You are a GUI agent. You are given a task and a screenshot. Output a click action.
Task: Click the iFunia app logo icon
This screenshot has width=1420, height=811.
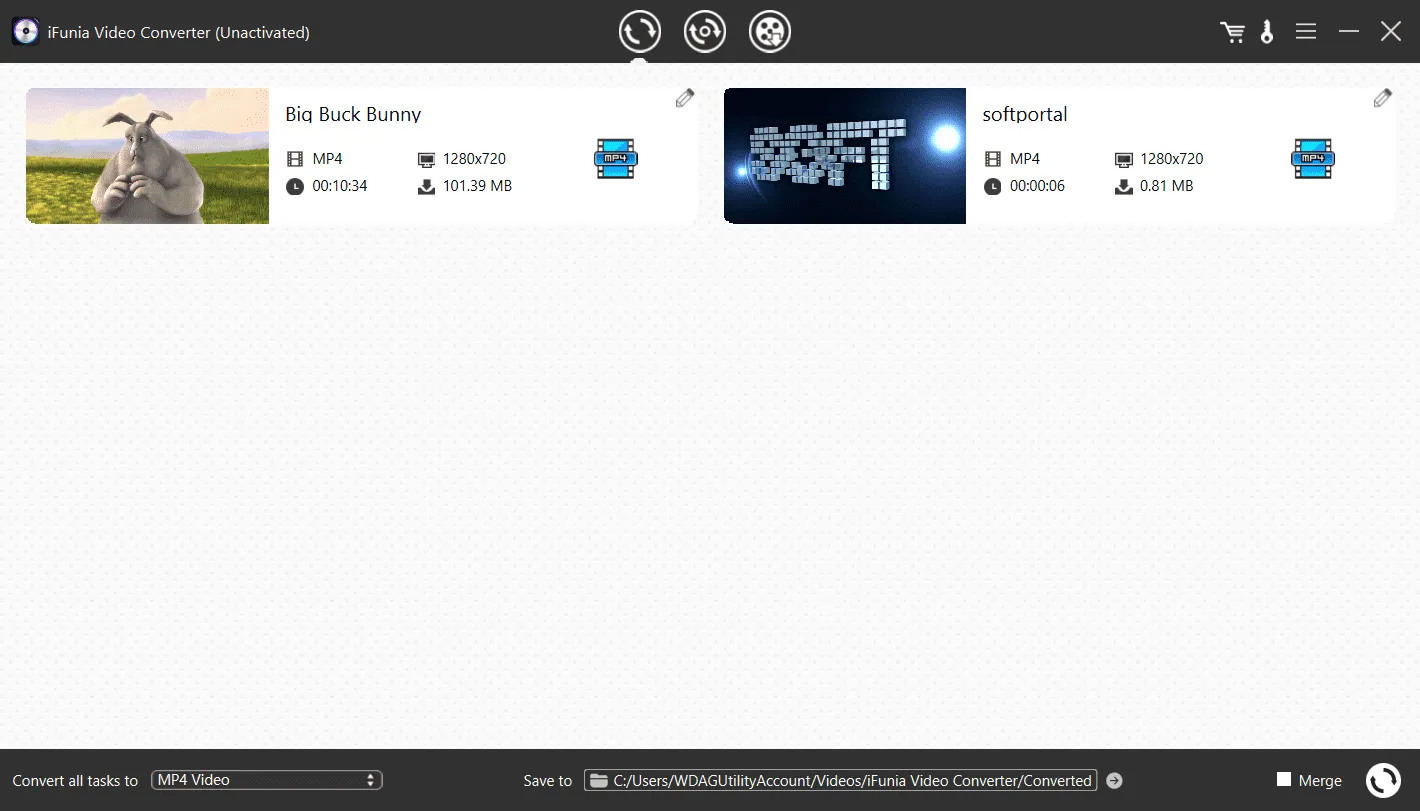[x=25, y=32]
